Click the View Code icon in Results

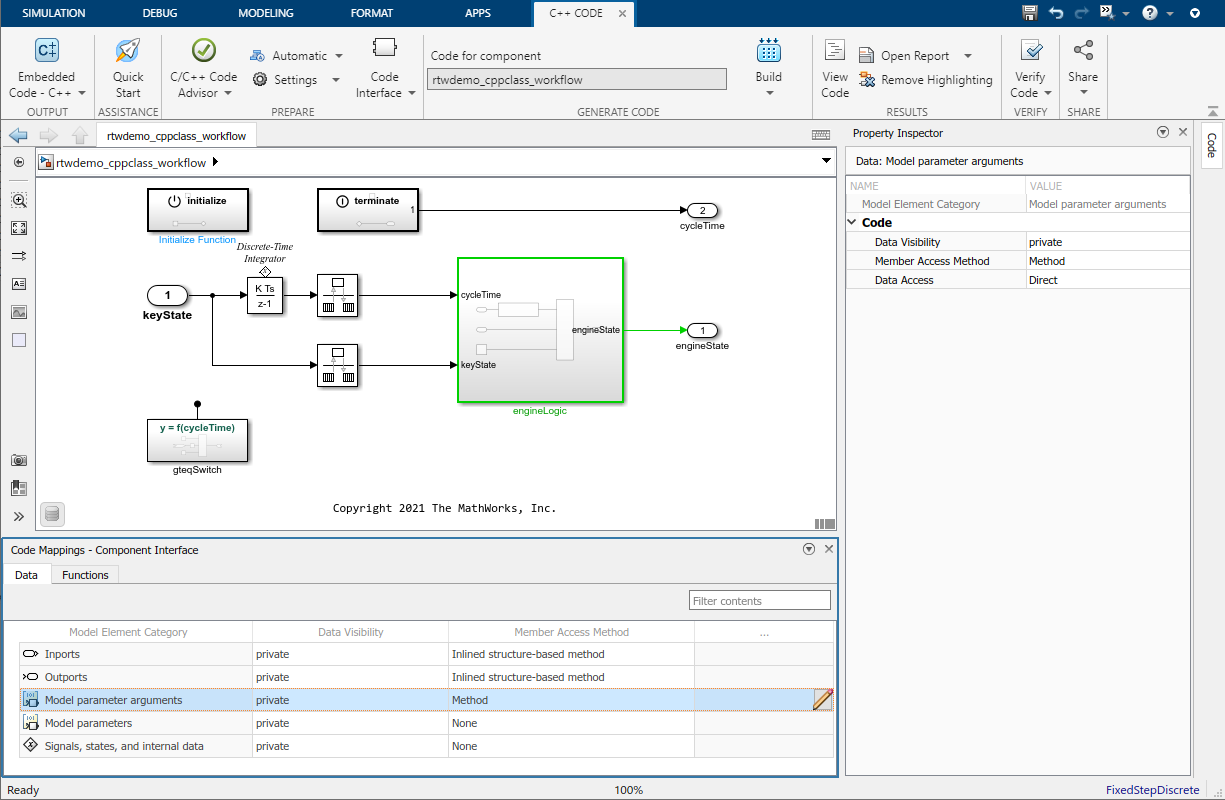834,62
